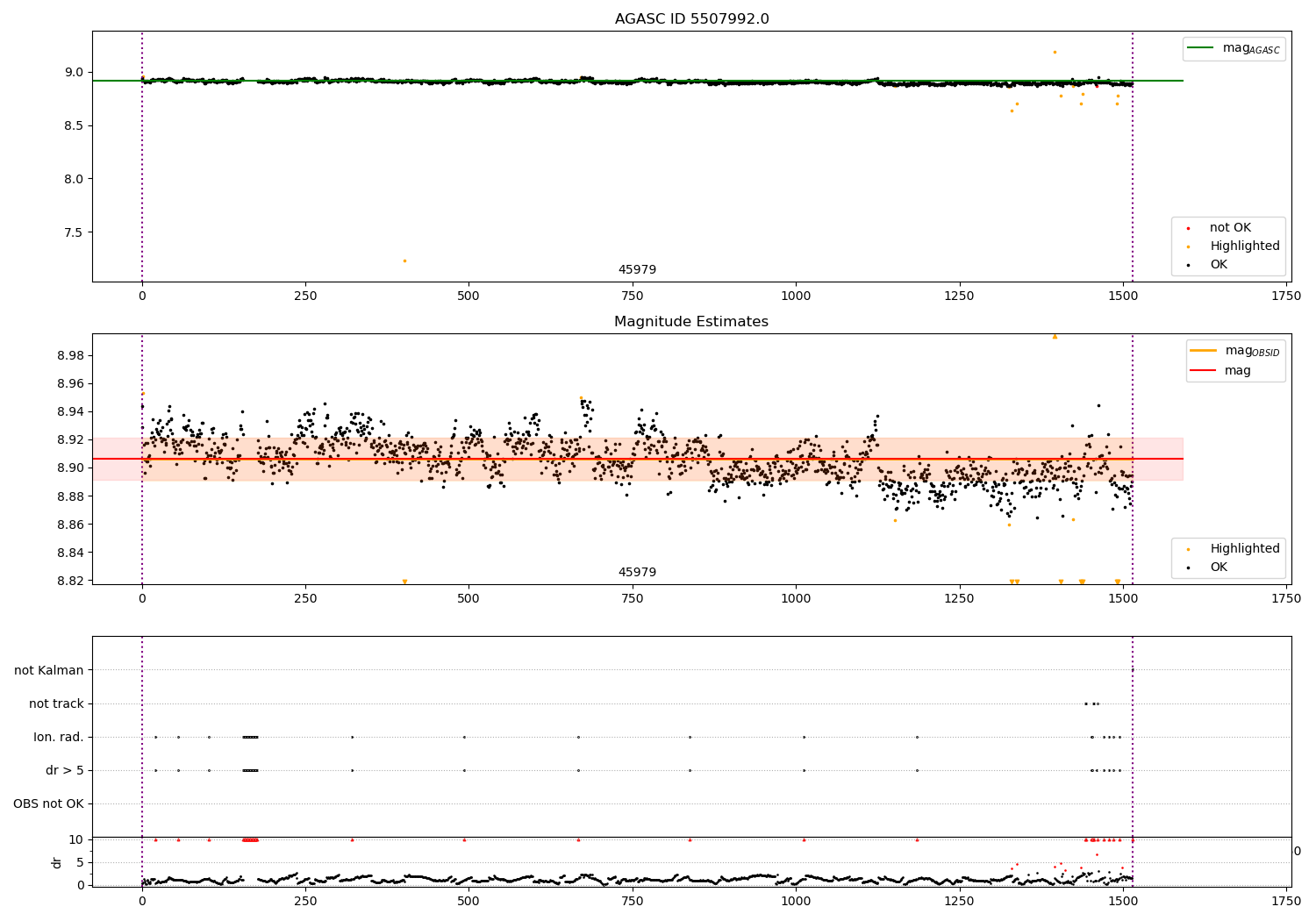Select 'OK' in the Magnitude Estimates legend
The width and height of the screenshot is (1316, 921).
(x=1219, y=568)
